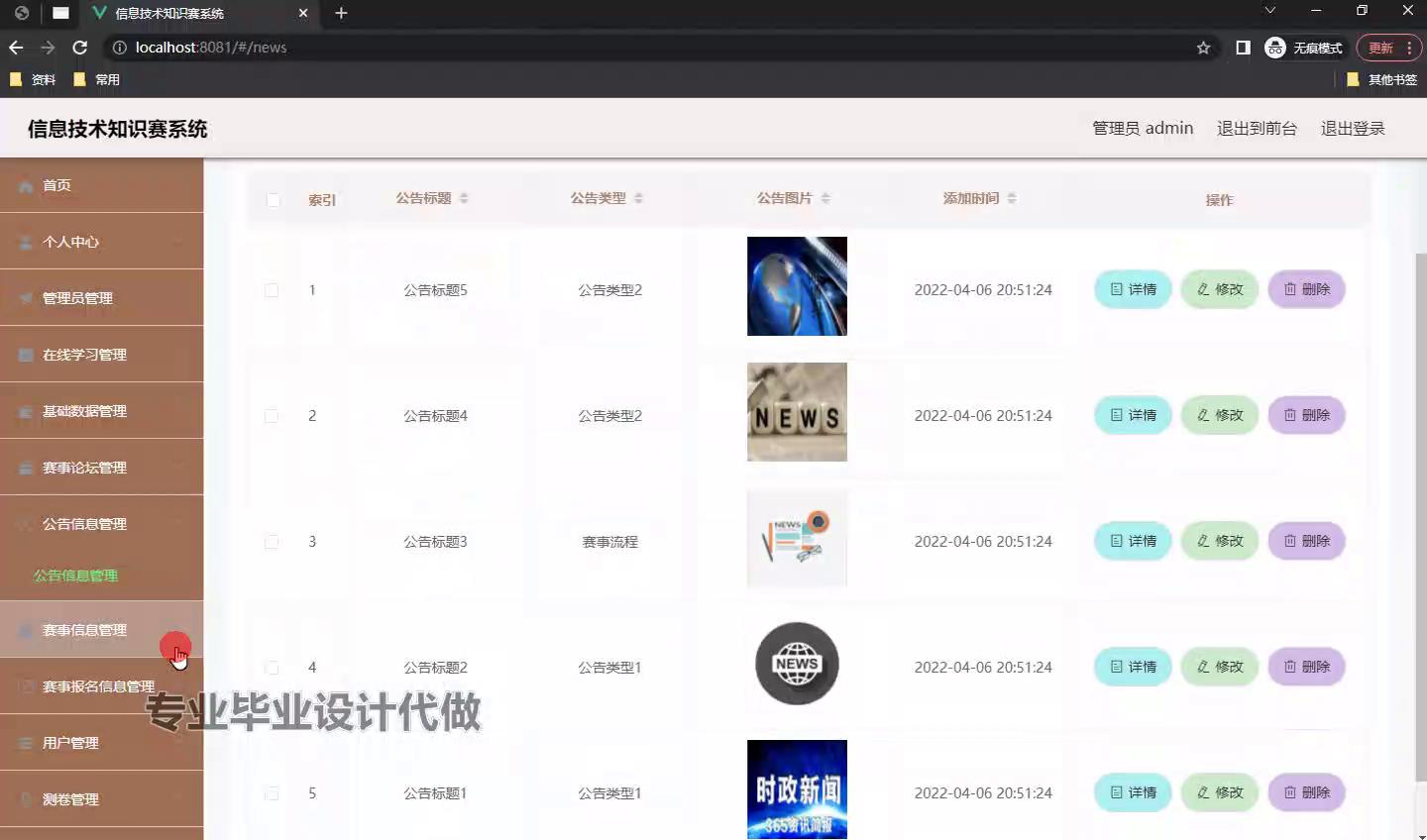Click the sort arrows beside 公告标题
Image resolution: width=1427 pixels, height=840 pixels.
point(464,198)
